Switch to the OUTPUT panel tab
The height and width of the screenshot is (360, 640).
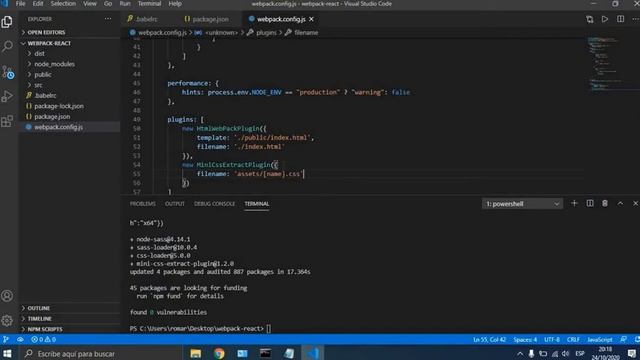(x=175, y=204)
